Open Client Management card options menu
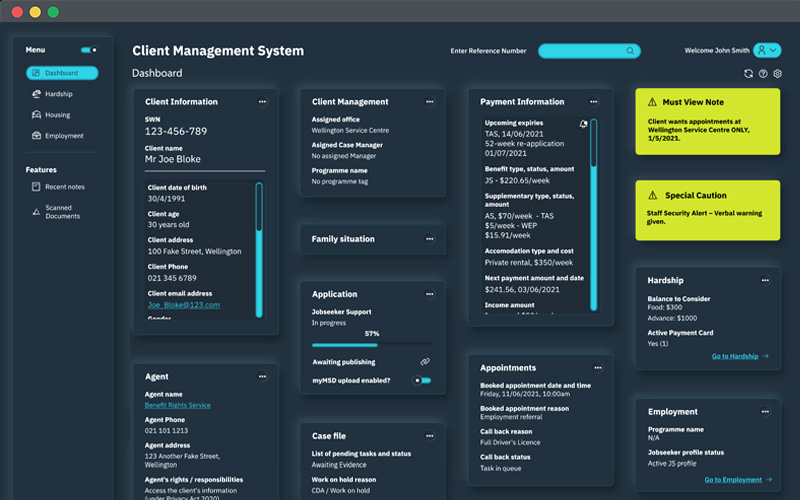 [430, 102]
